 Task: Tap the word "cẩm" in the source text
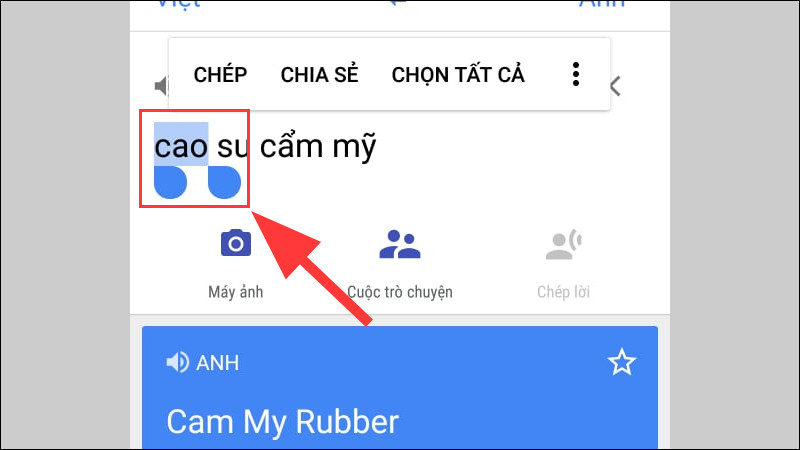(291, 146)
